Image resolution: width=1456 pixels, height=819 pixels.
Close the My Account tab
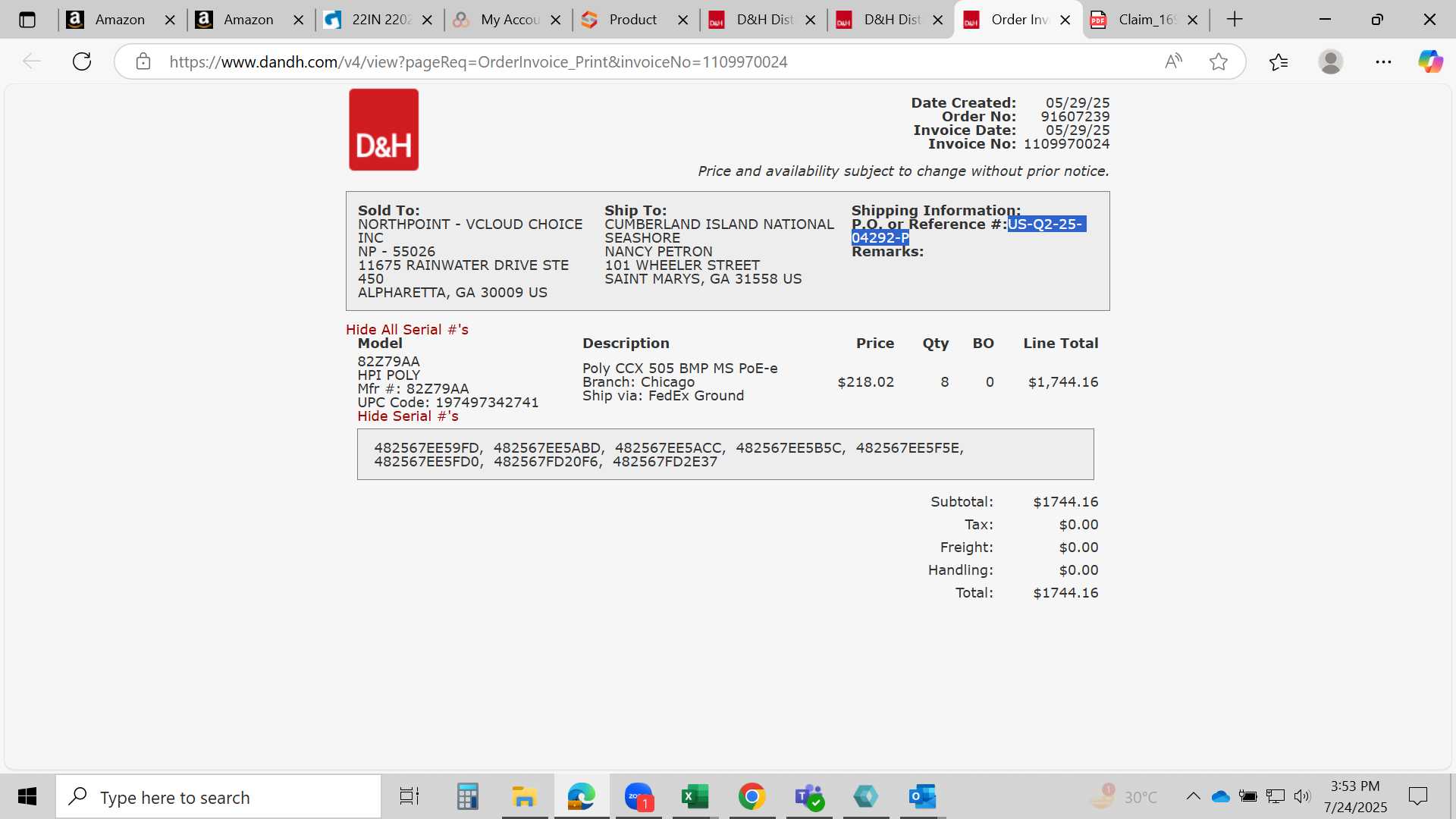tap(556, 20)
